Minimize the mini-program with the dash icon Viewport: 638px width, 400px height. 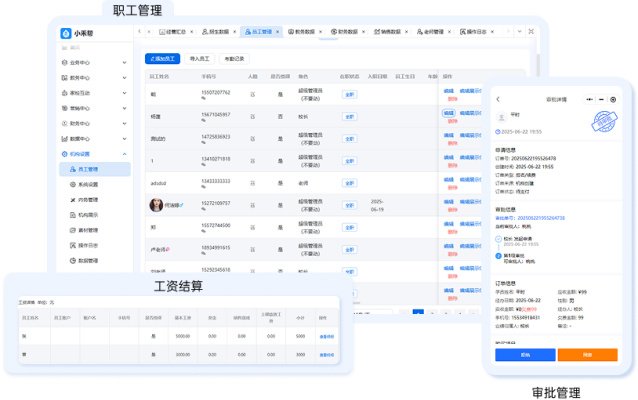pyautogui.click(x=601, y=99)
